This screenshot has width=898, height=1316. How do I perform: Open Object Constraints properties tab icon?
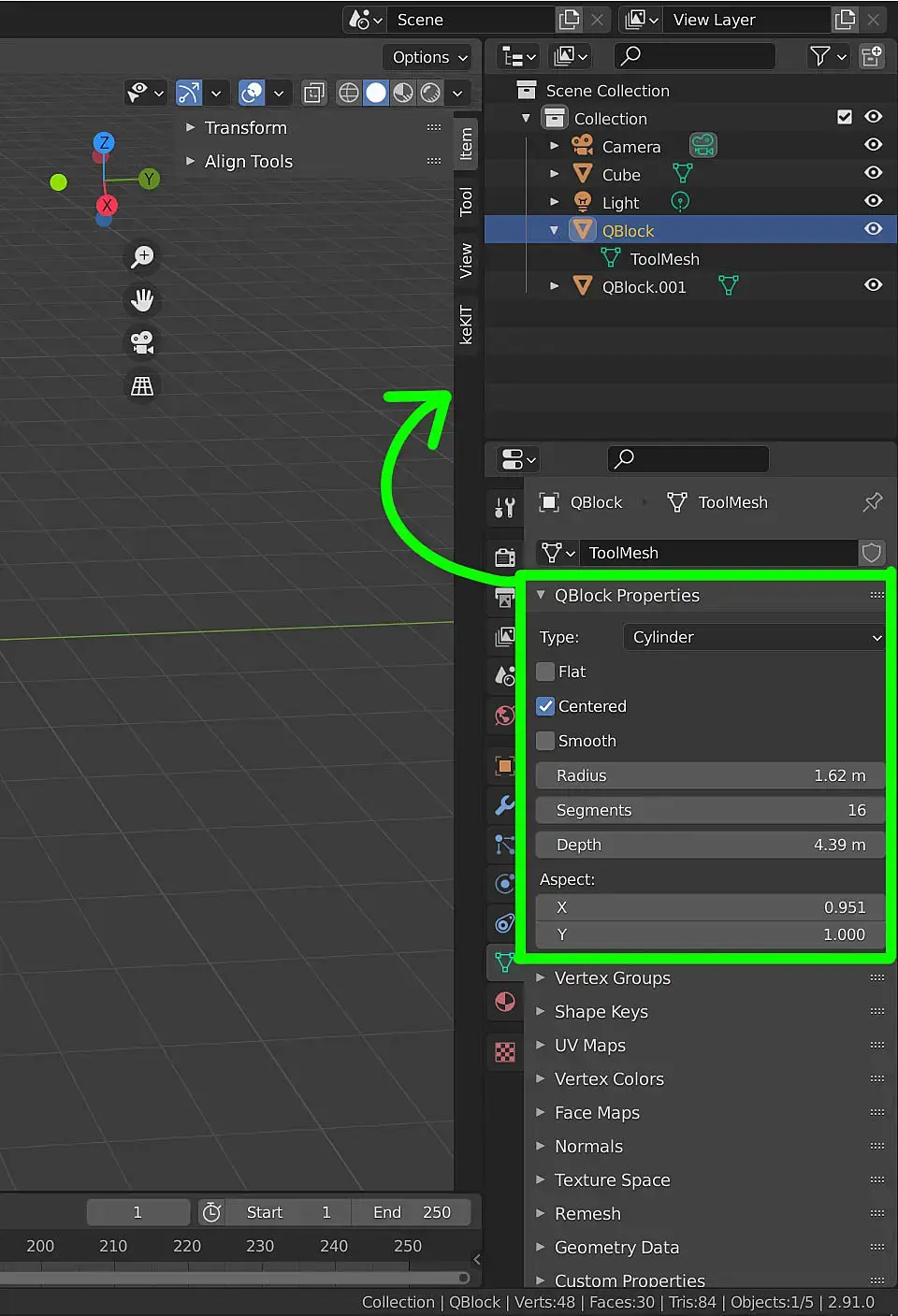(x=505, y=923)
